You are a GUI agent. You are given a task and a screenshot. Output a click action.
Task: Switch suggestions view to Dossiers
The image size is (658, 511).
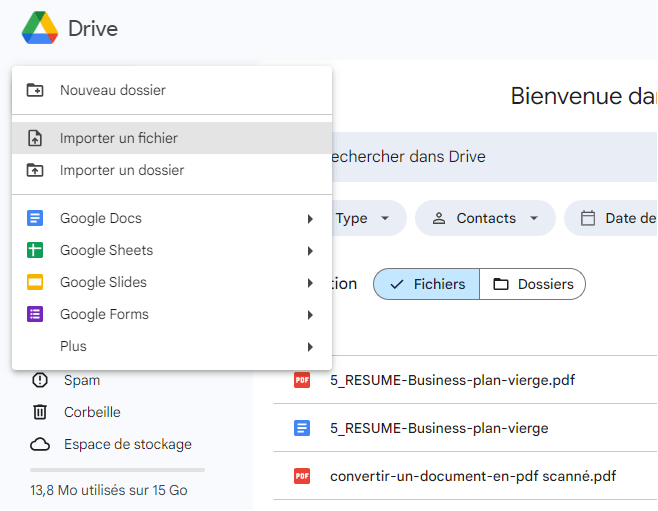tap(532, 284)
